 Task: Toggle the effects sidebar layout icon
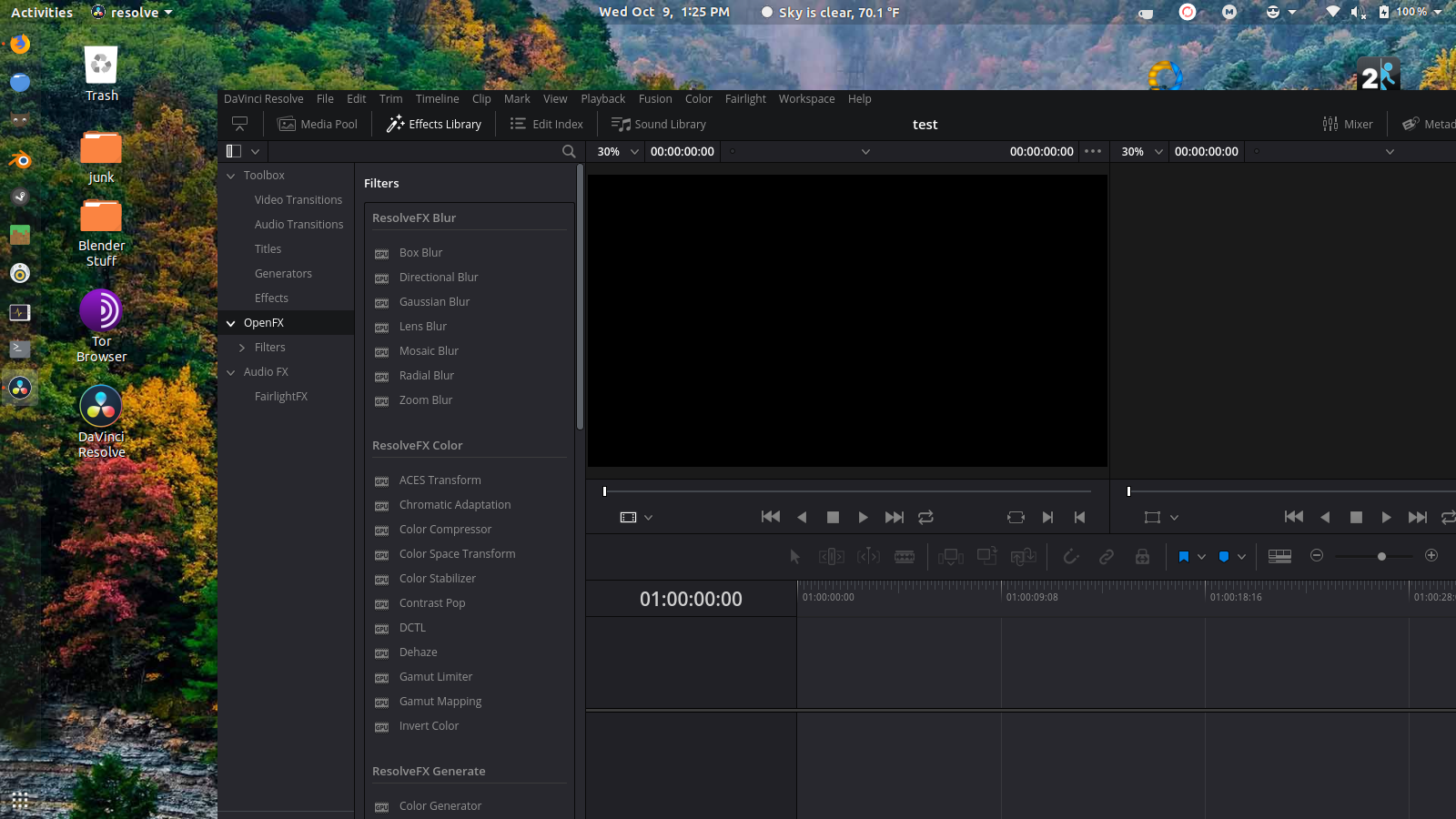tap(234, 151)
